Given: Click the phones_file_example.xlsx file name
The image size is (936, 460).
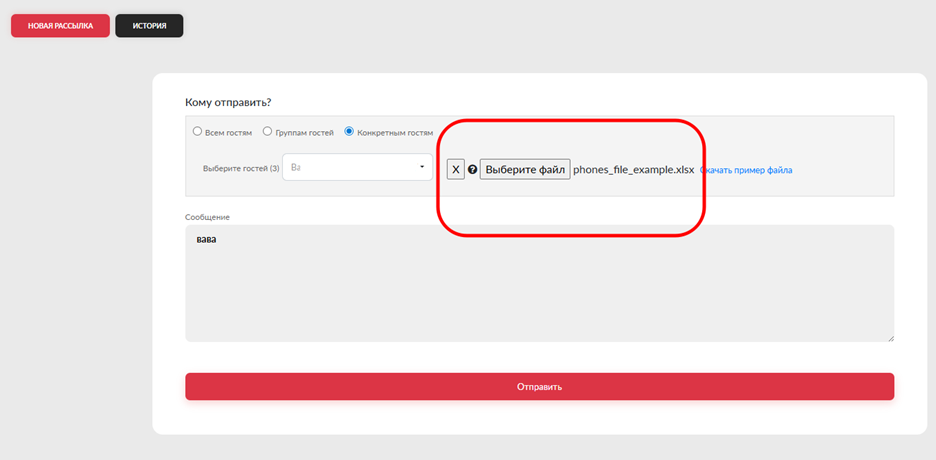Looking at the screenshot, I should 633,170.
